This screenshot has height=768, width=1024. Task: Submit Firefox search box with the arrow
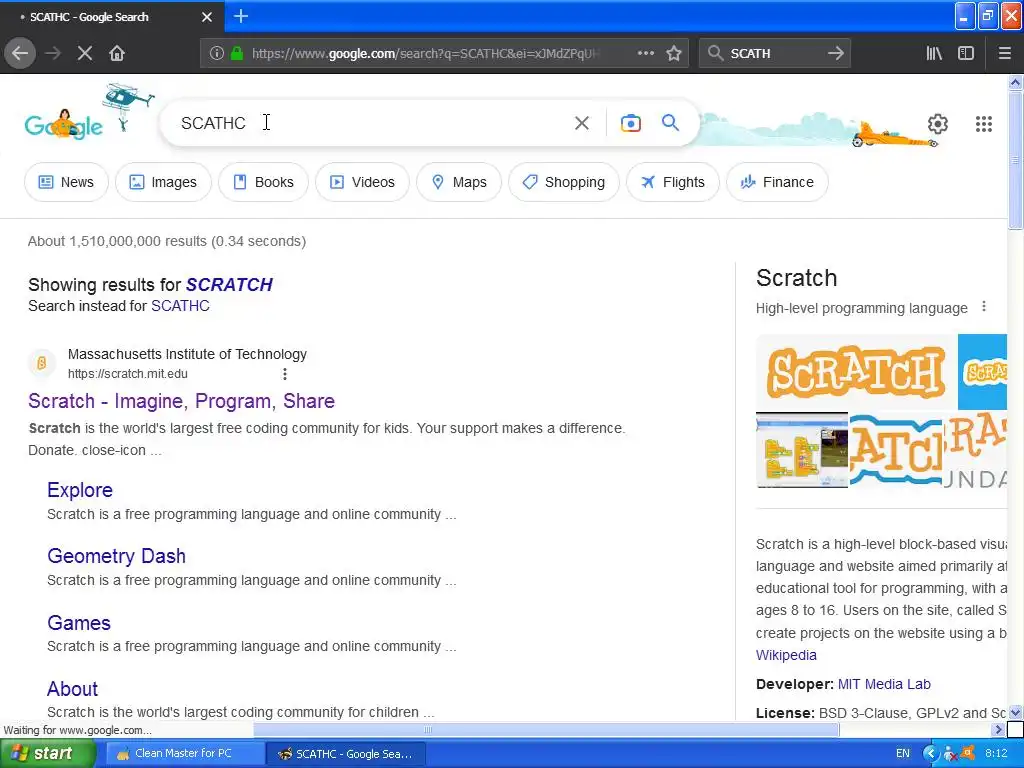point(835,53)
